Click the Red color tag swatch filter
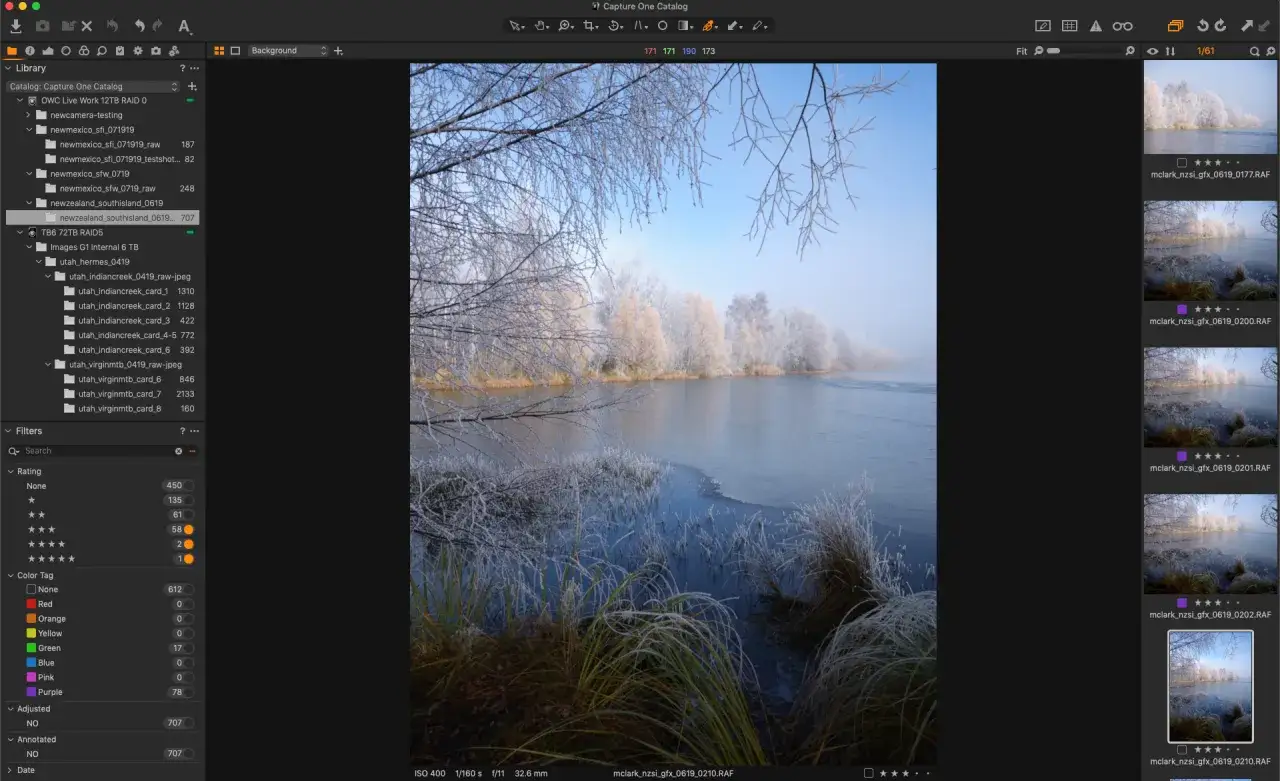The height and width of the screenshot is (781, 1280). (x=31, y=604)
